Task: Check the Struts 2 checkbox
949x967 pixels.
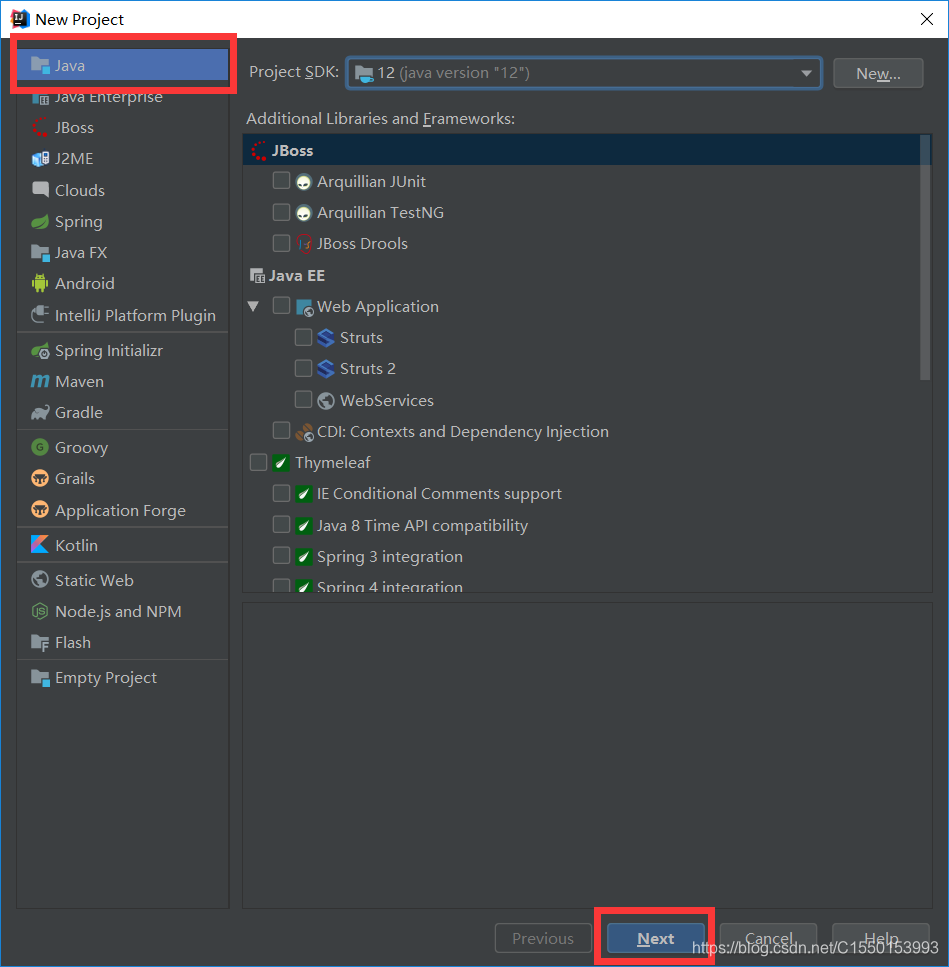Action: pyautogui.click(x=303, y=368)
